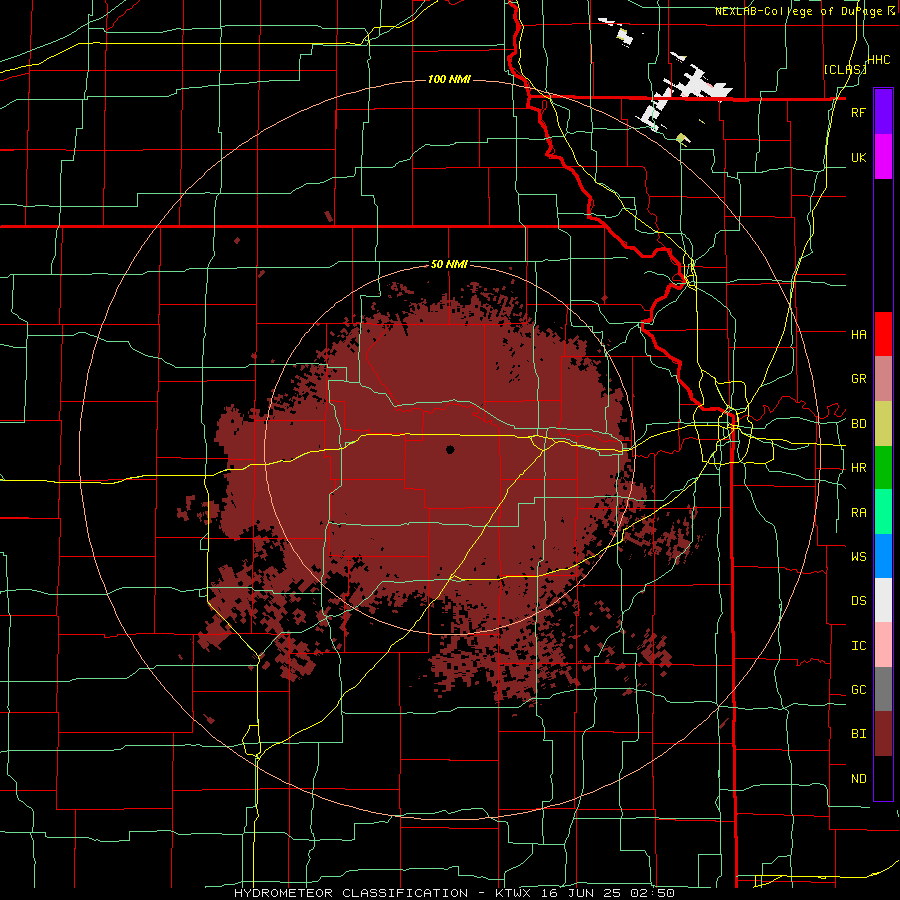Select the 'HR' legend label
This screenshot has height=900, width=900.
pyautogui.click(x=858, y=468)
